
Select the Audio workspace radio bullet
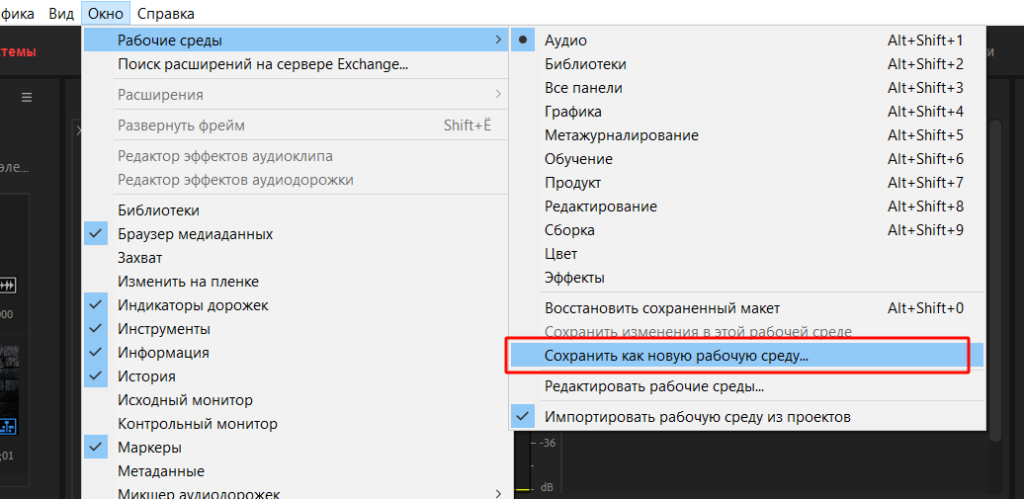[x=523, y=40]
